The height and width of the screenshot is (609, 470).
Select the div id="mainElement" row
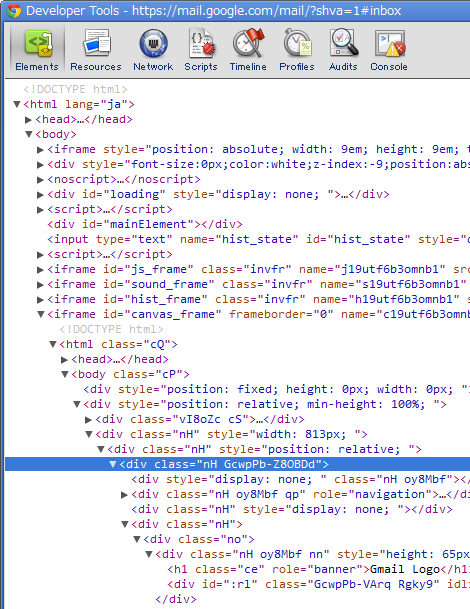pyautogui.click(x=145, y=224)
